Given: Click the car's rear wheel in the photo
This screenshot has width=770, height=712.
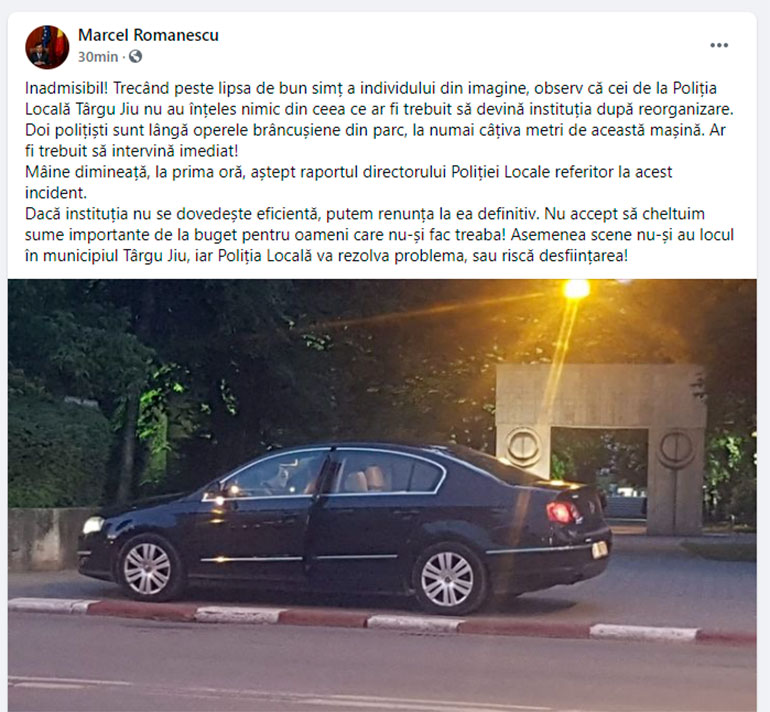Looking at the screenshot, I should pos(448,579).
